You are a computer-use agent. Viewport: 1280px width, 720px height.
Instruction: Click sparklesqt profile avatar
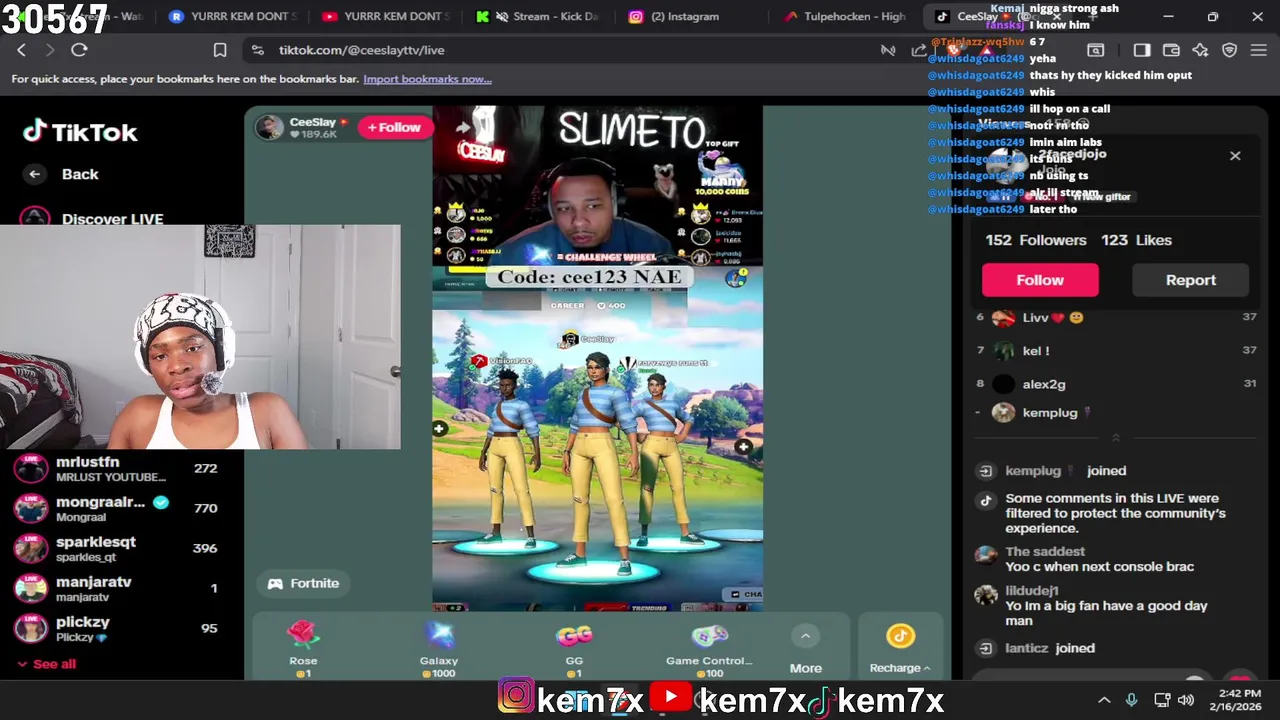[30, 548]
